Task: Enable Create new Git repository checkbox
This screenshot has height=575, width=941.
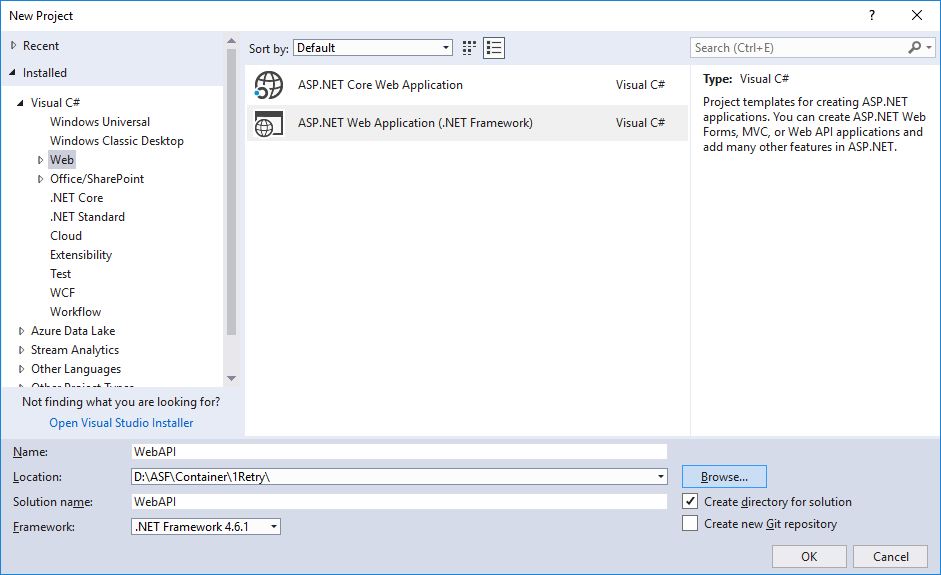Action: point(690,523)
